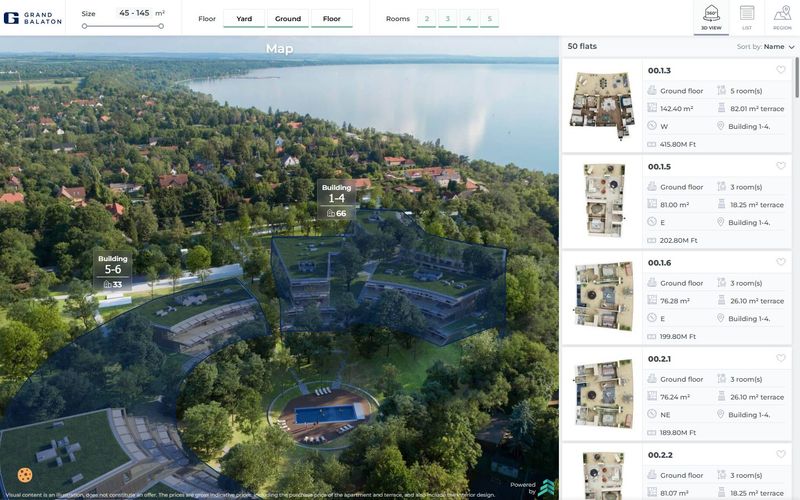Click the rooms icon beside '5 room(s)'
Screen dimensions: 800x500
tap(721, 90)
